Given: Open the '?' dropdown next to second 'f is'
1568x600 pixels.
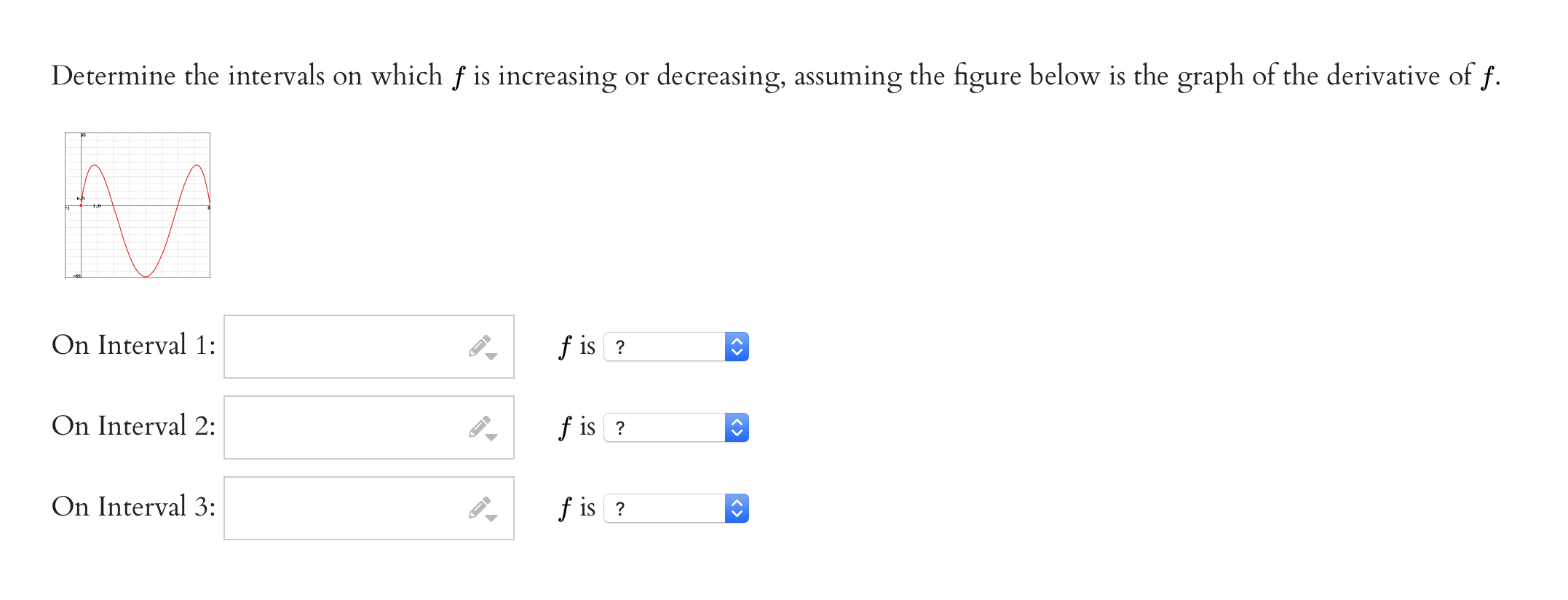Looking at the screenshot, I should (670, 428).
